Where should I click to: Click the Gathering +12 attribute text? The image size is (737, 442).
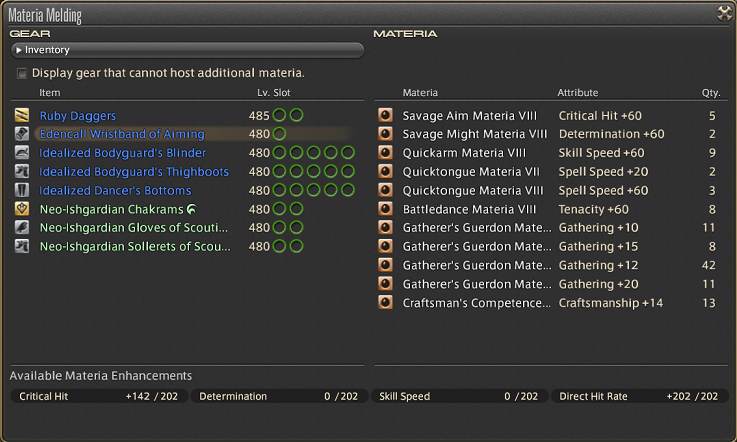(x=598, y=265)
